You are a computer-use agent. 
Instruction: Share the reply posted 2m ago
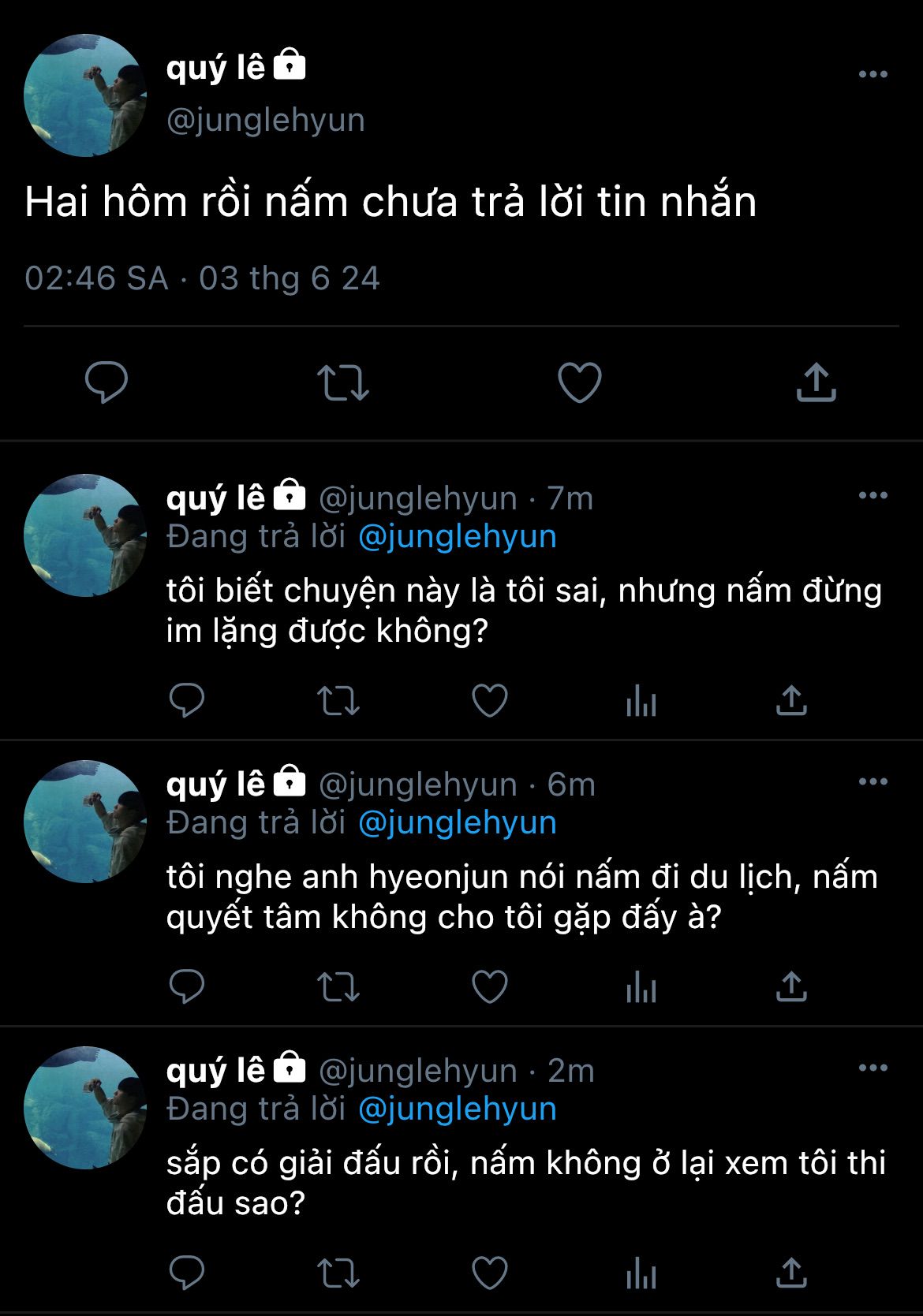click(x=791, y=1273)
